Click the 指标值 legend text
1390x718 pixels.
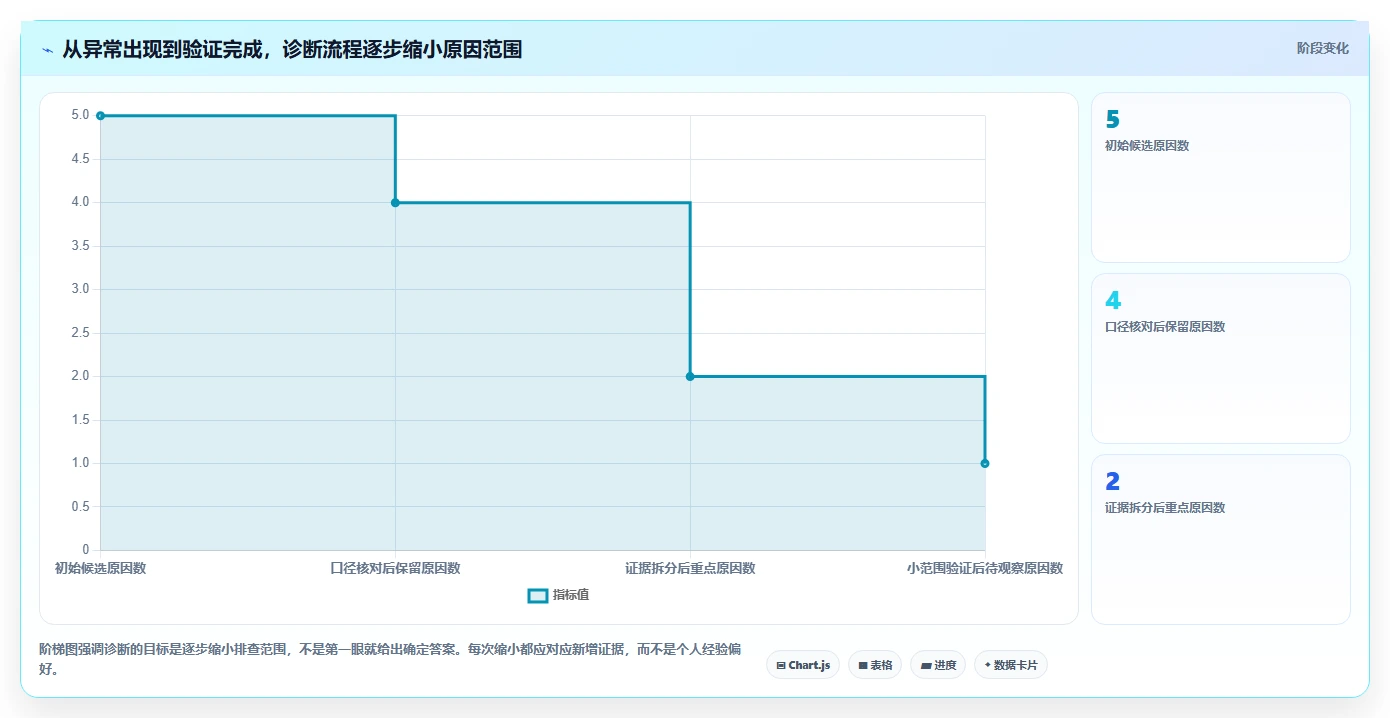[x=571, y=595]
